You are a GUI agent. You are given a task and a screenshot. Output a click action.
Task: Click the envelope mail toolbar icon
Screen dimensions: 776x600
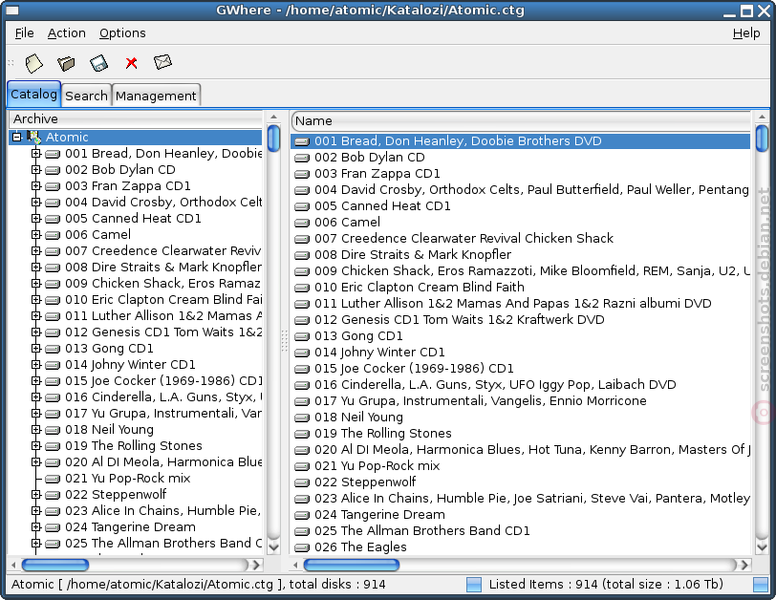[x=163, y=62]
